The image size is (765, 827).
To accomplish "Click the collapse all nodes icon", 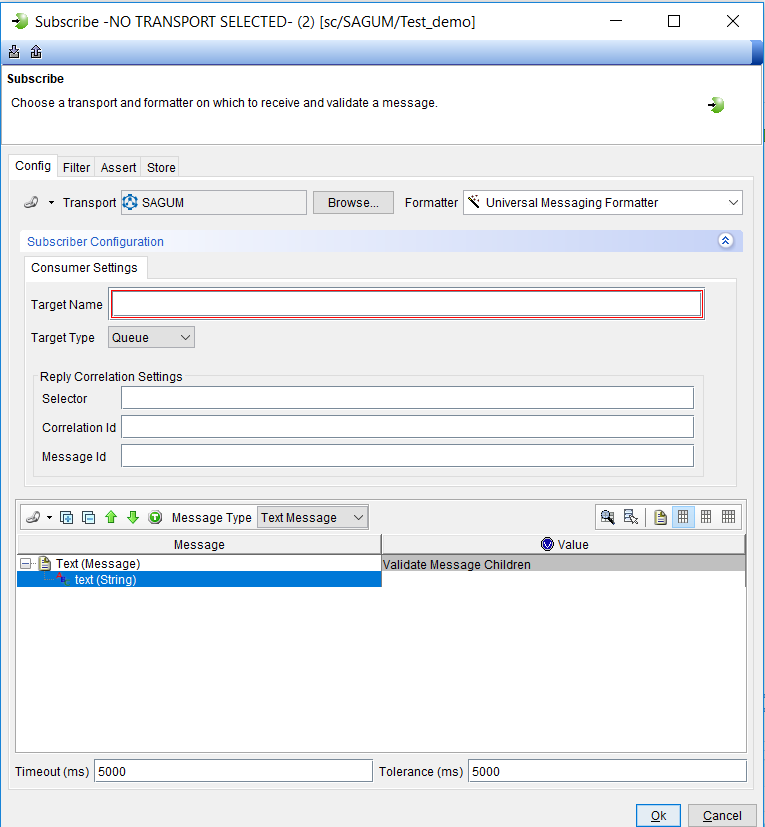I will tap(89, 517).
